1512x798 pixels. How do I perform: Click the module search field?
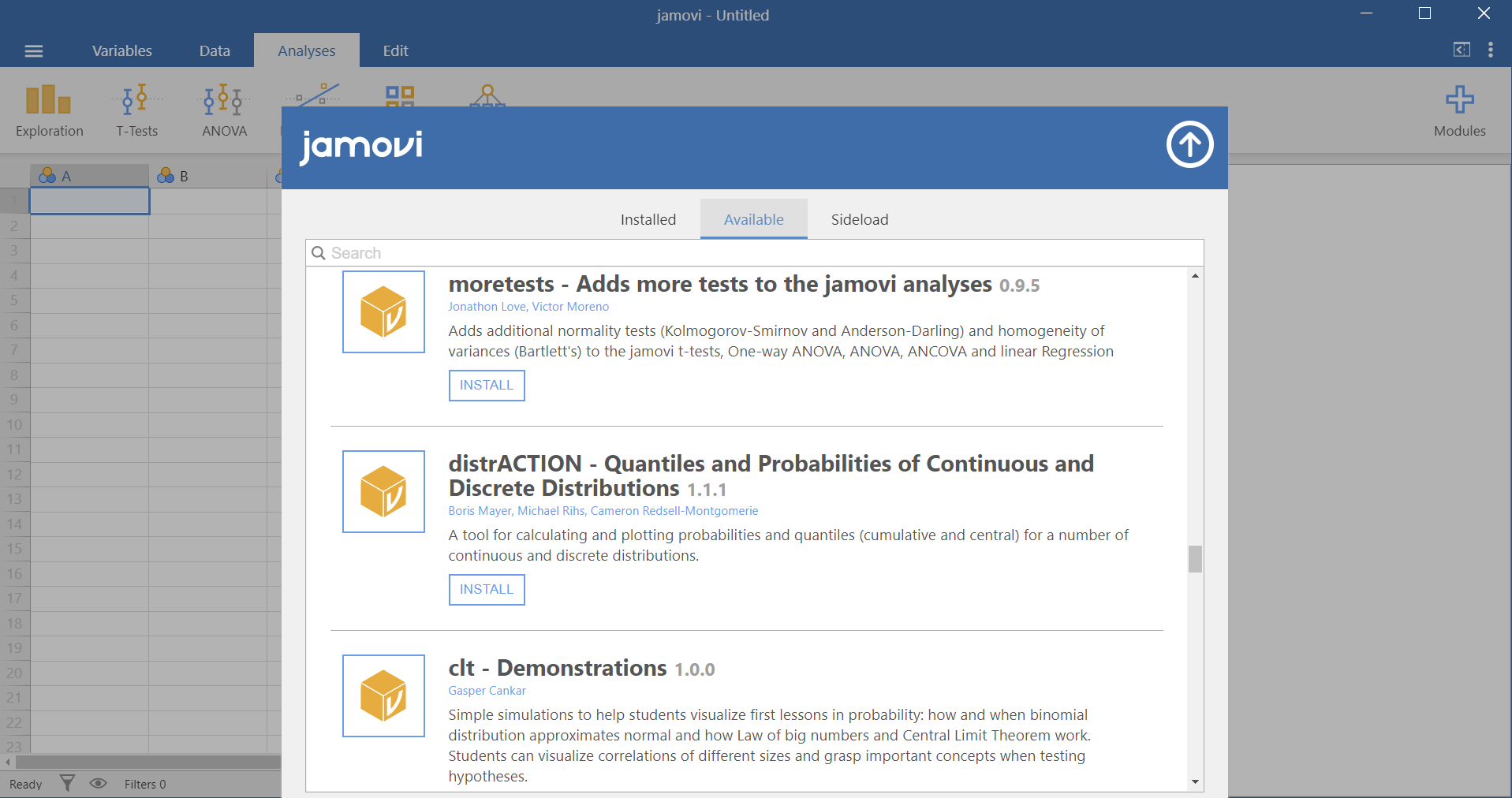[x=754, y=253]
